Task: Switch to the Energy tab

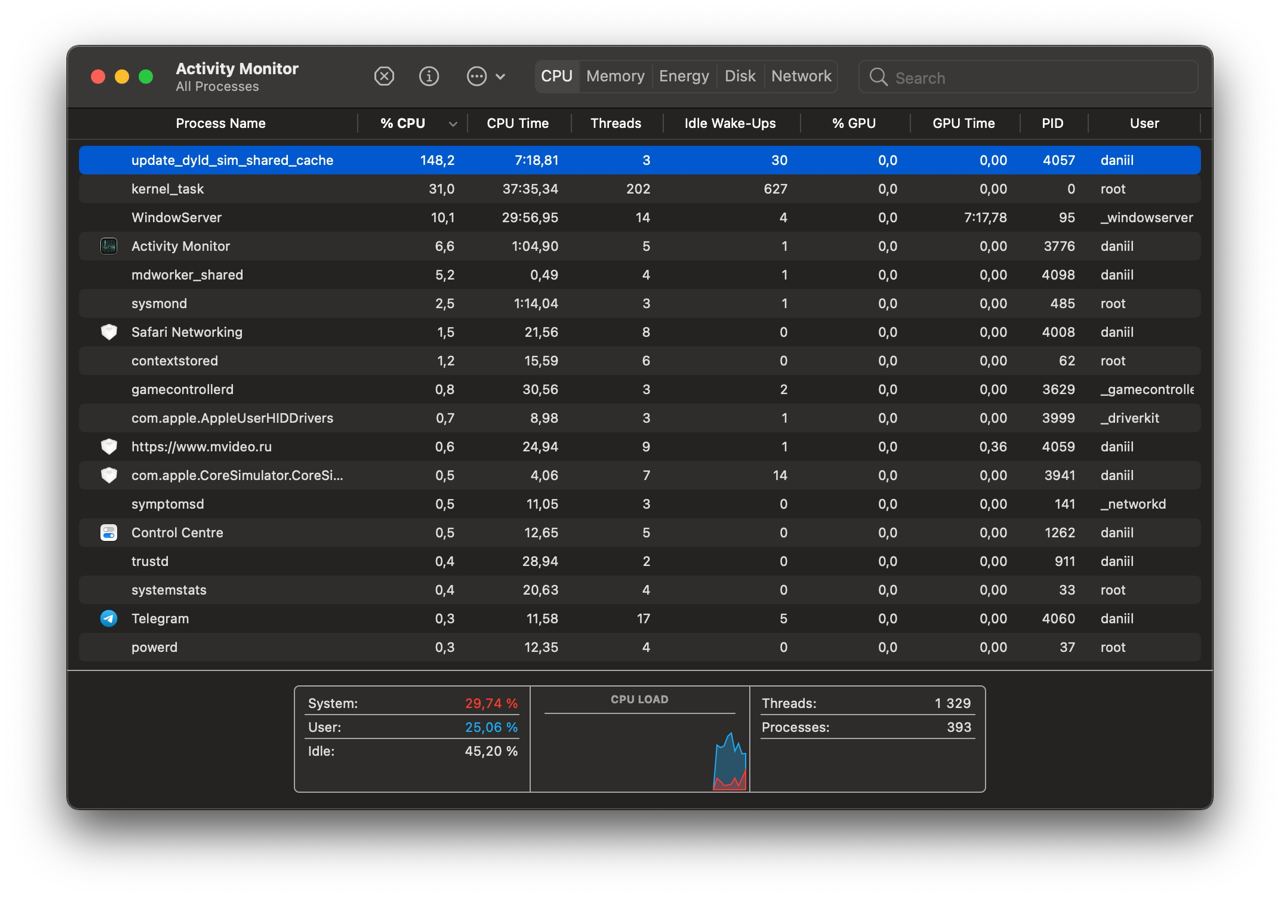Action: coord(684,76)
